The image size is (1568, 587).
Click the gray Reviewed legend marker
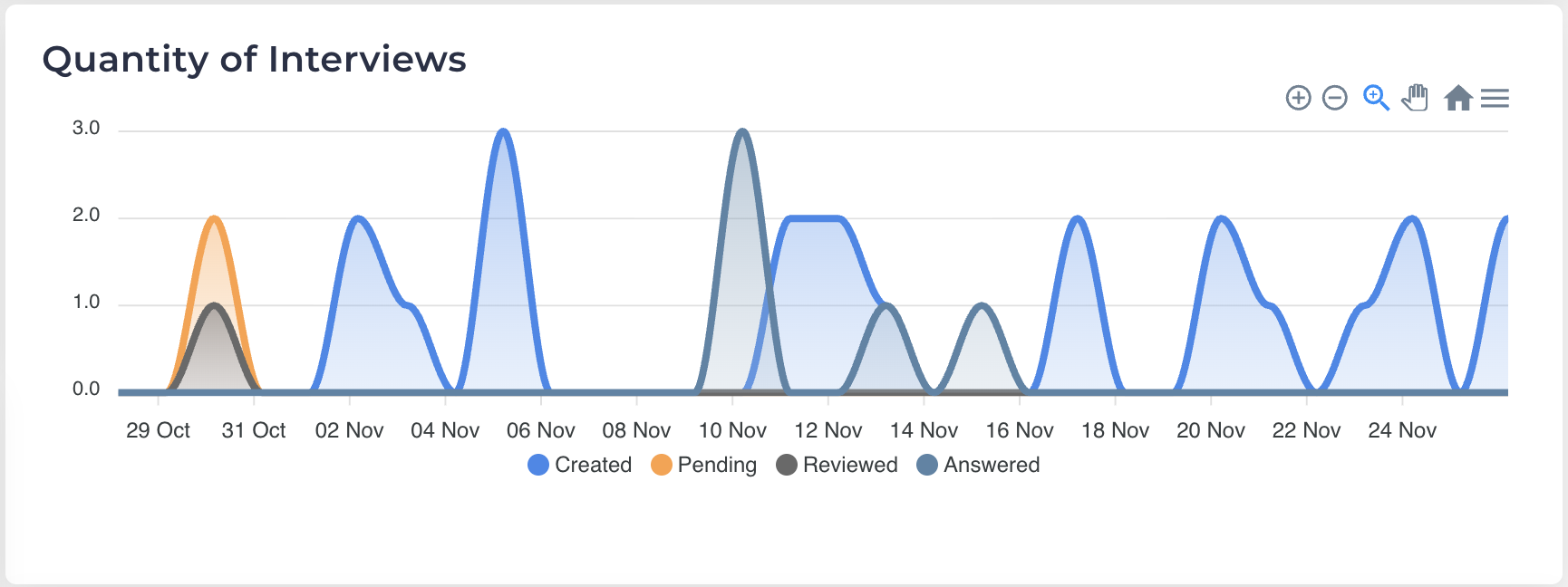(787, 465)
